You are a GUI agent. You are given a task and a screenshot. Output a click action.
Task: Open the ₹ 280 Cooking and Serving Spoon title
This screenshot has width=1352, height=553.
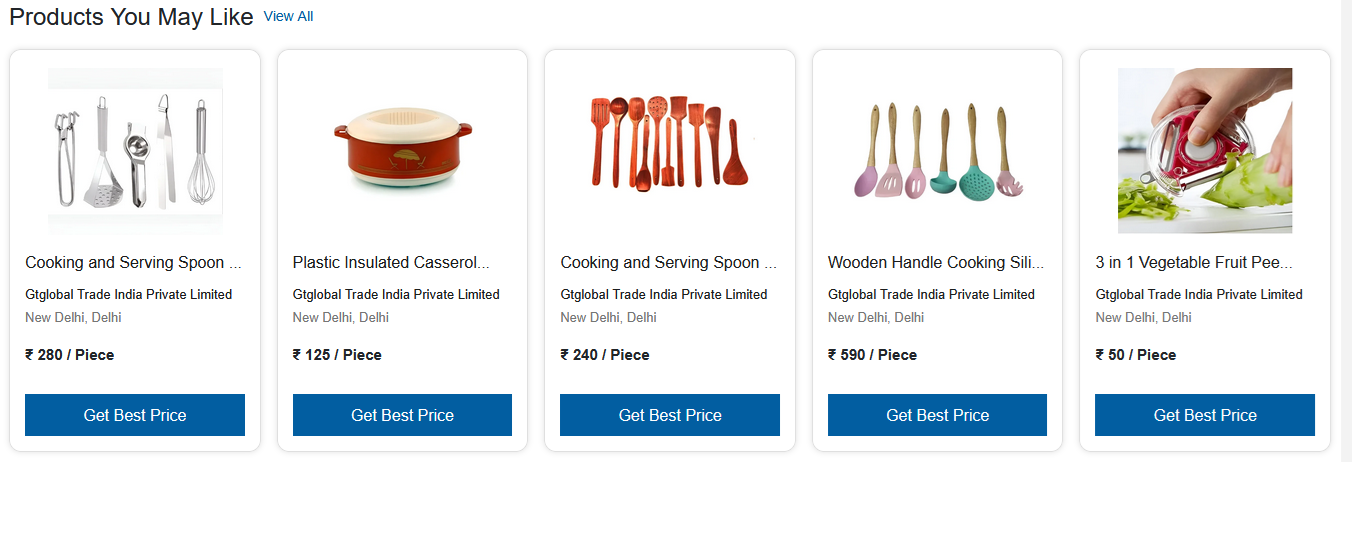[x=133, y=263]
